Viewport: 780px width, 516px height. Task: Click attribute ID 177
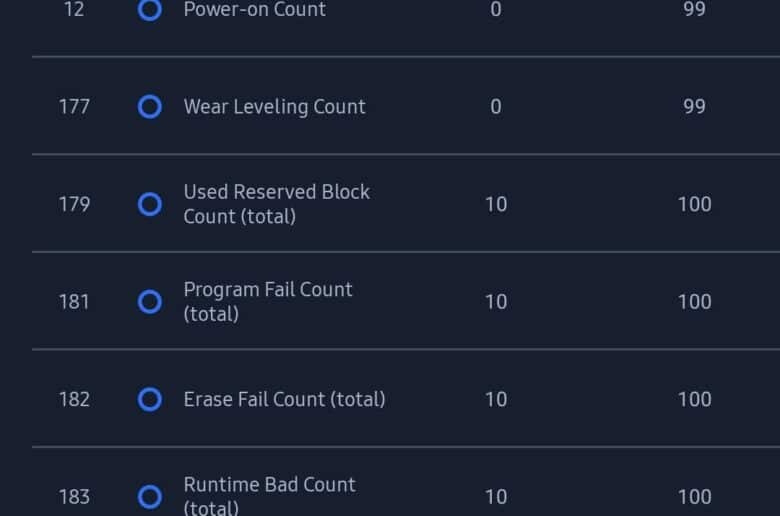pyautogui.click(x=74, y=106)
